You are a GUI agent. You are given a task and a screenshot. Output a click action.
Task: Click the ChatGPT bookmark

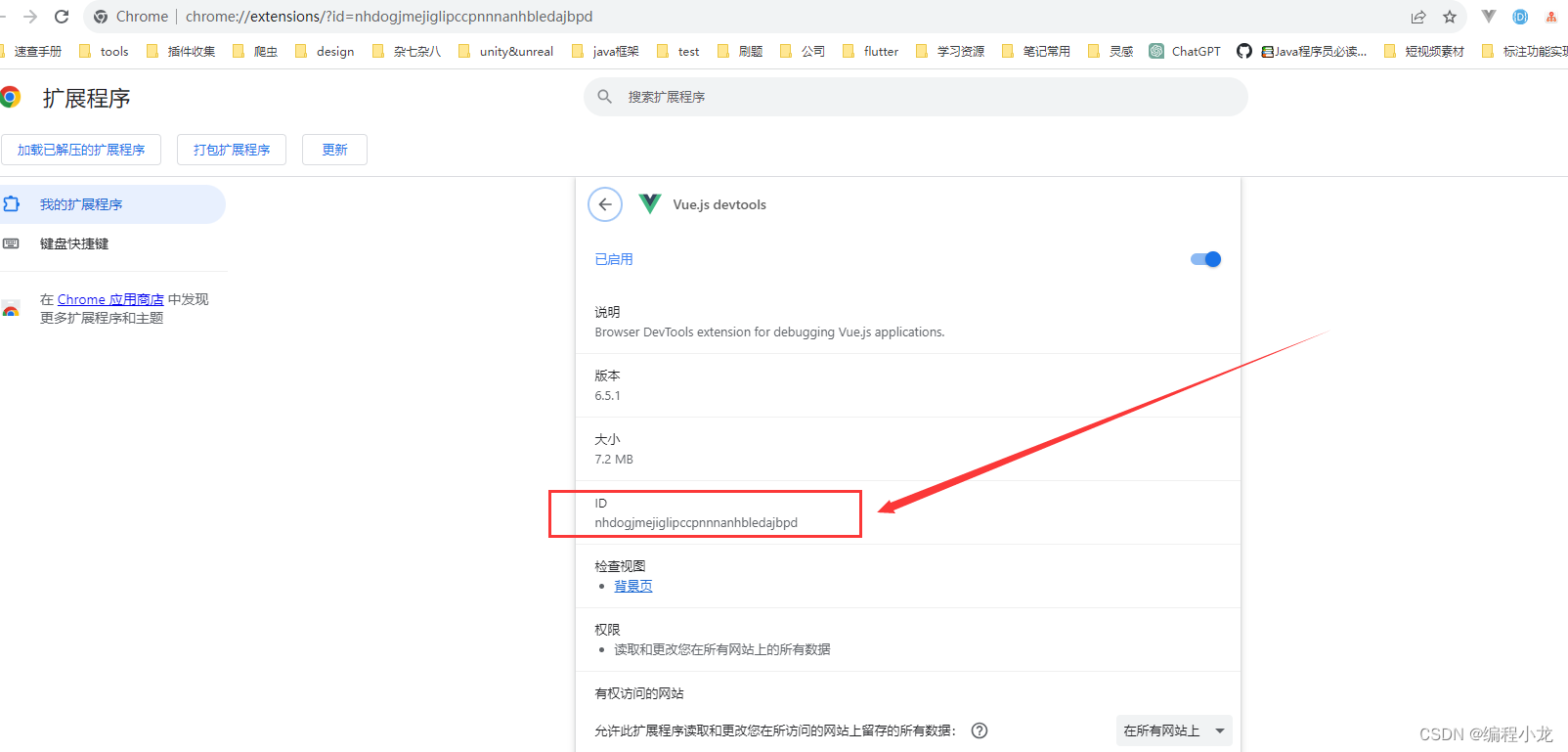pyautogui.click(x=1185, y=51)
